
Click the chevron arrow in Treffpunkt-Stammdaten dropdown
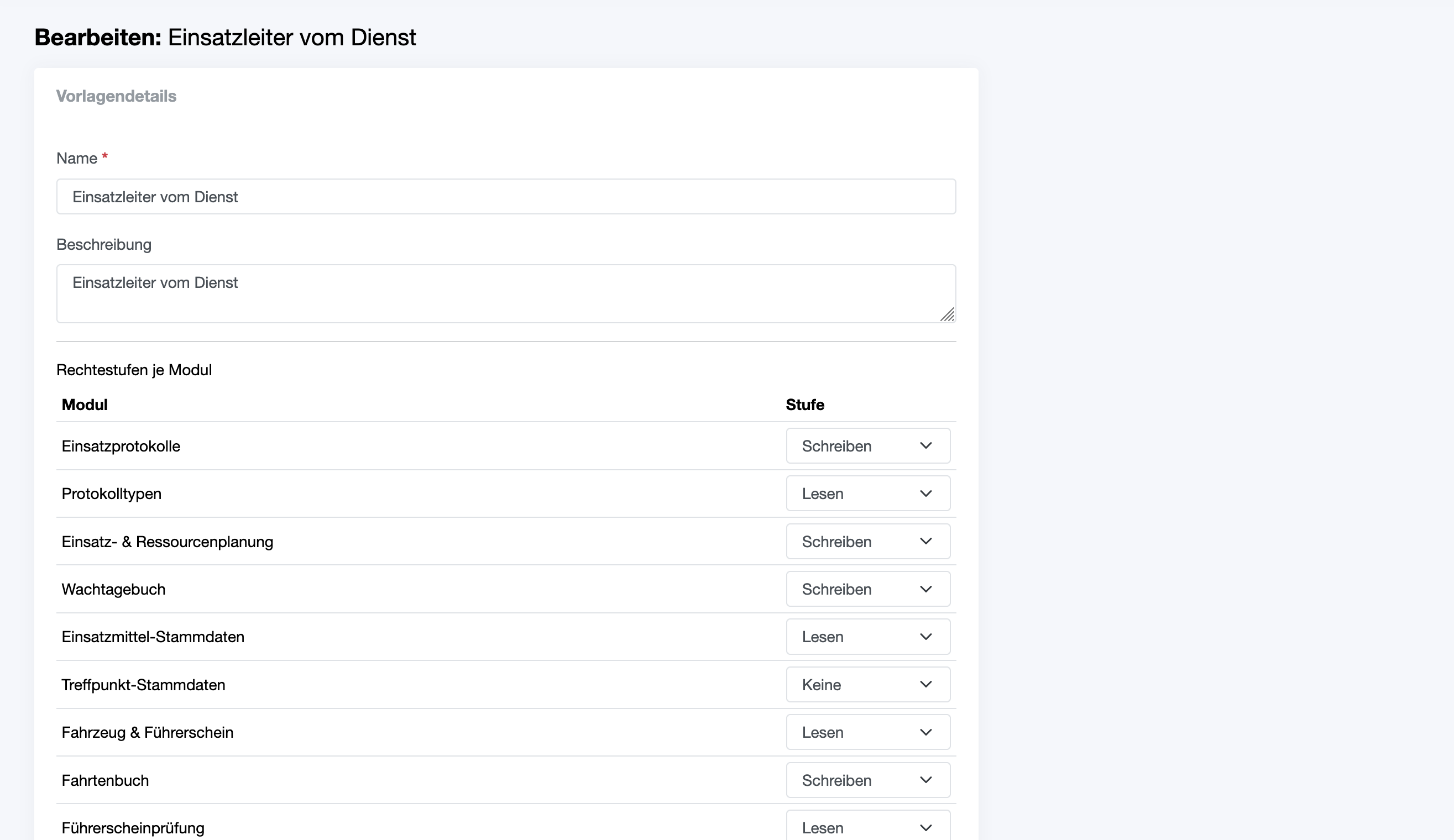point(925,685)
